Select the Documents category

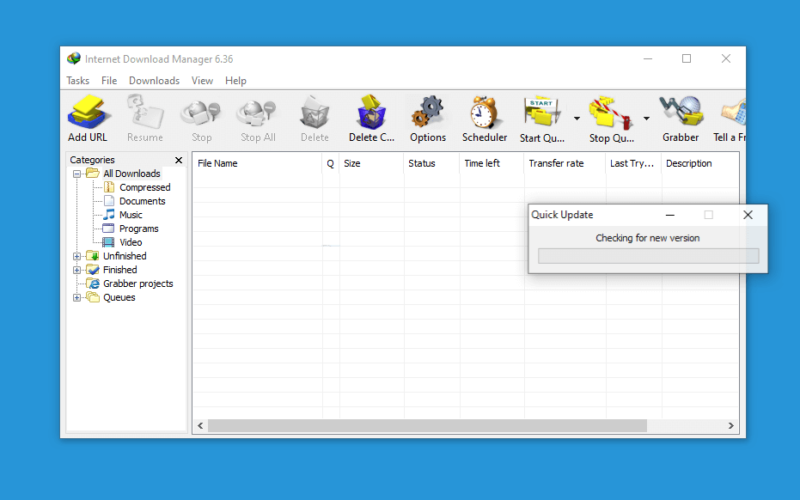(x=142, y=201)
